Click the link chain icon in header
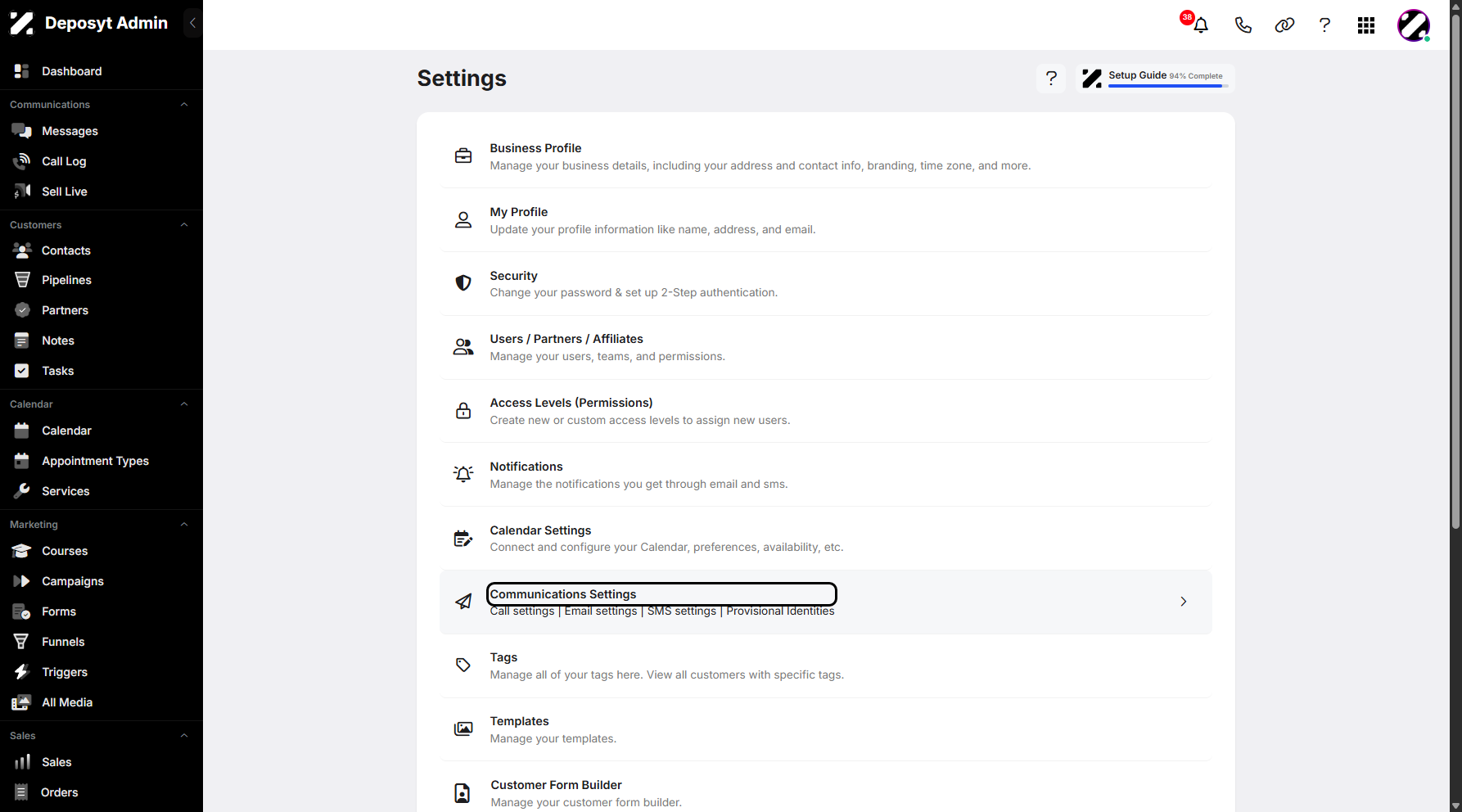This screenshot has width=1462, height=812. 1284,25
